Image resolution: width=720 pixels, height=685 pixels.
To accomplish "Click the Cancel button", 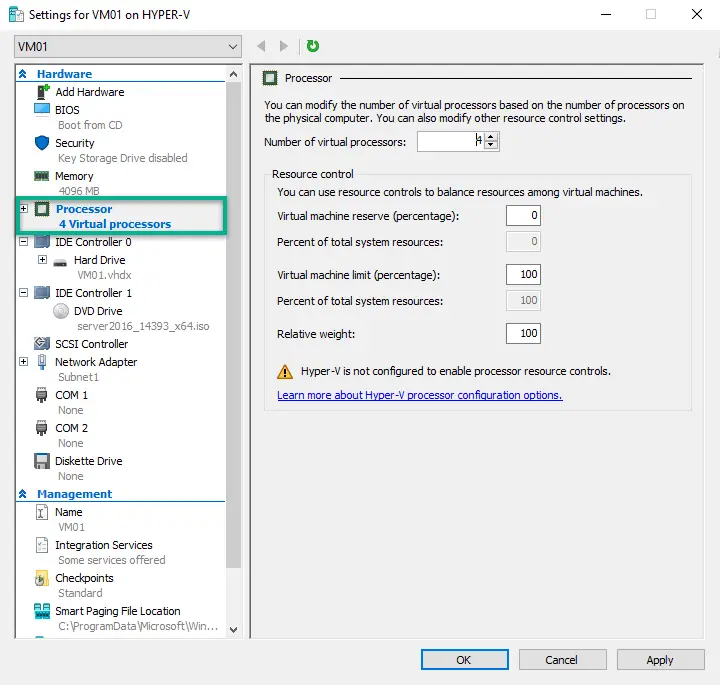I will pos(562,660).
